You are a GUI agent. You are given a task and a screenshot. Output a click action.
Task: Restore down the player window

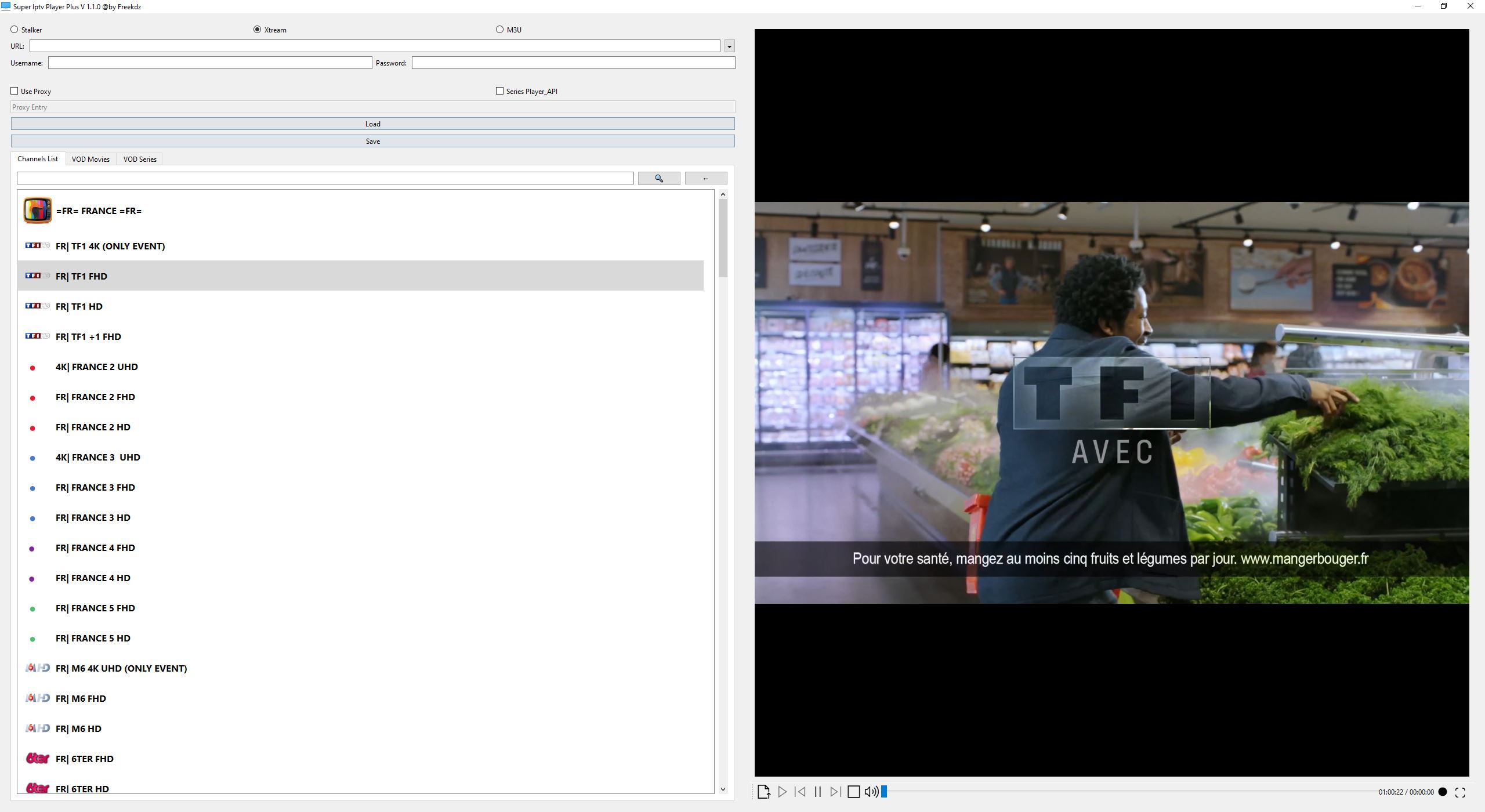tap(1444, 6)
